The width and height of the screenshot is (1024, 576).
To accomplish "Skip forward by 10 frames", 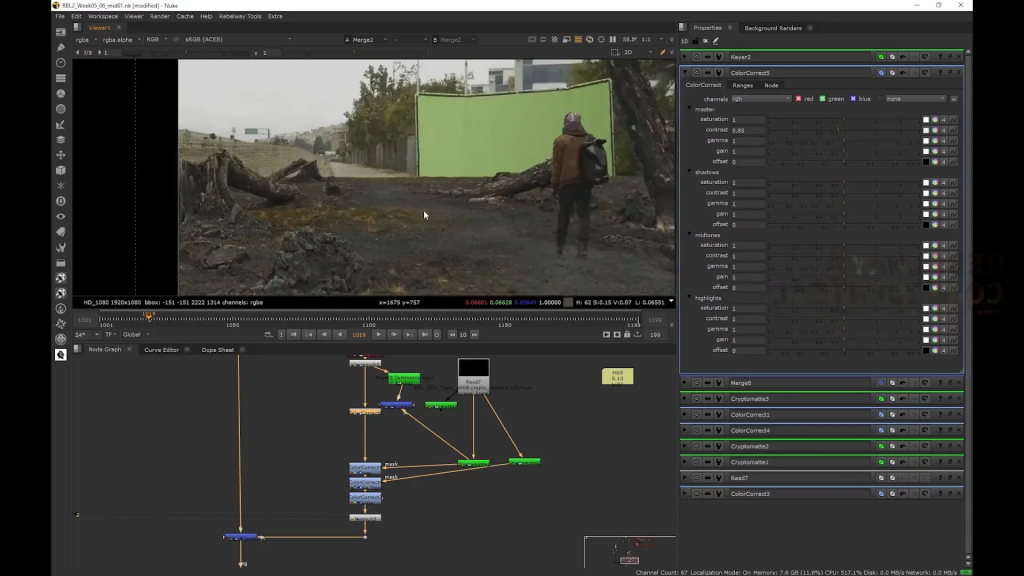I will [475, 334].
